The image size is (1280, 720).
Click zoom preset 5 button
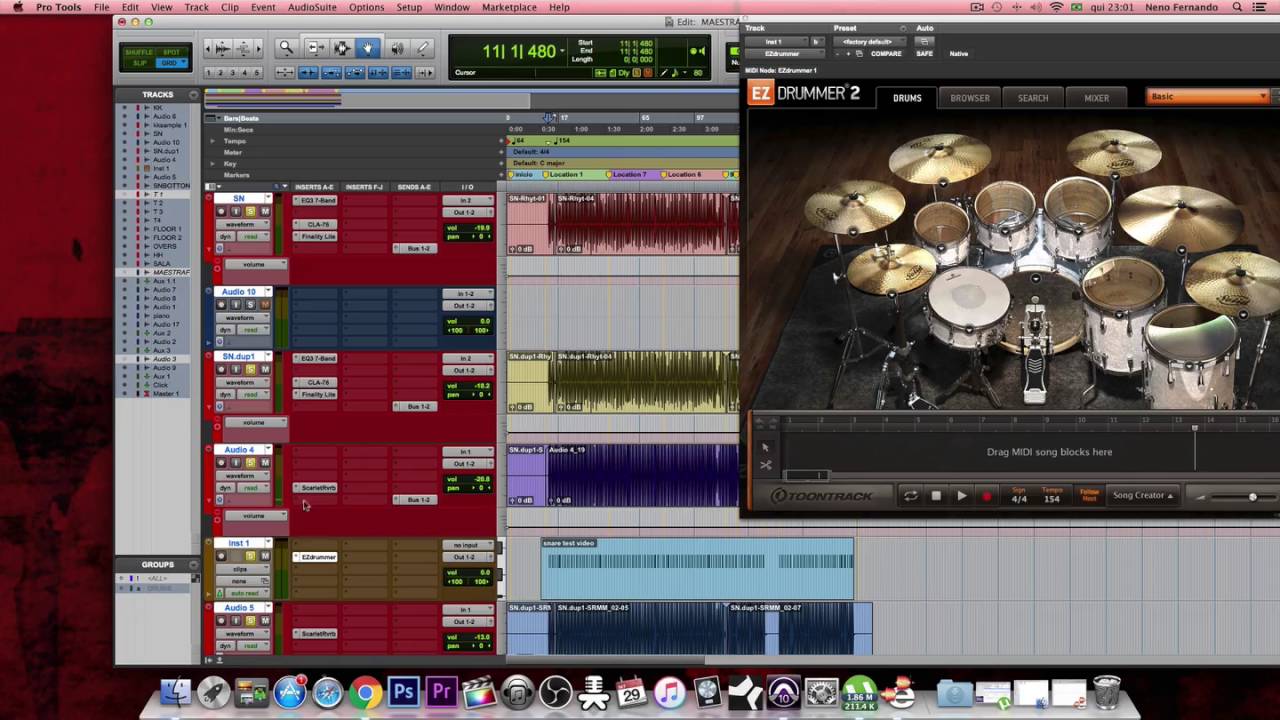[x=257, y=73]
